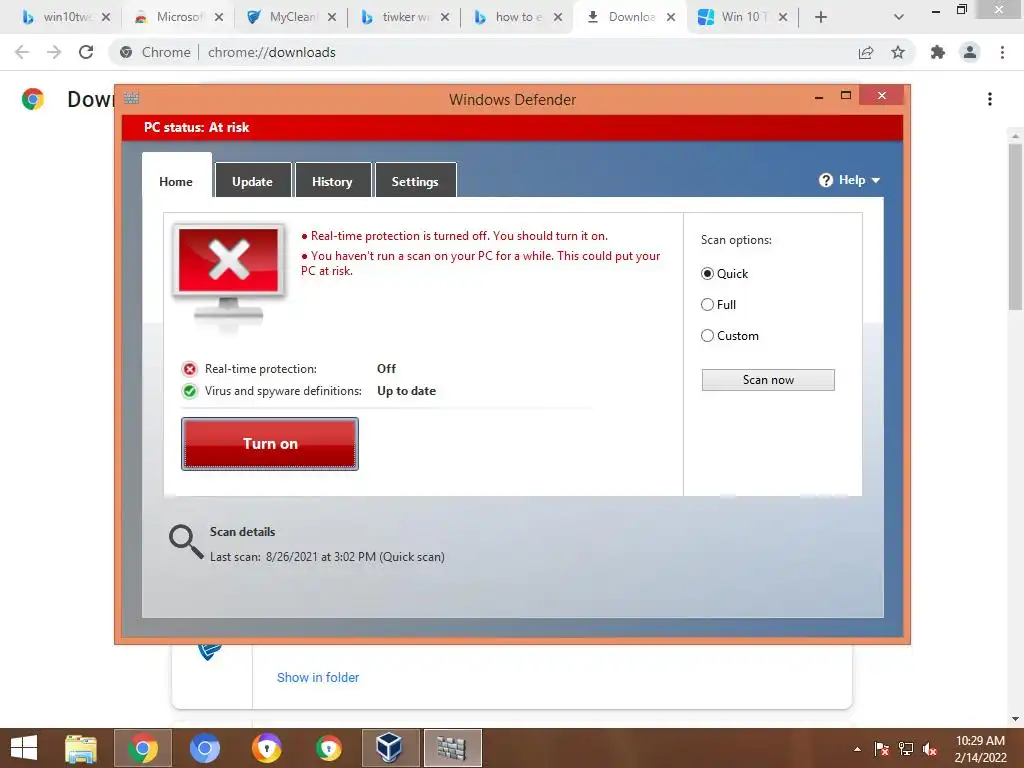Click the 'PC status: At risk' banner text

tap(197, 127)
